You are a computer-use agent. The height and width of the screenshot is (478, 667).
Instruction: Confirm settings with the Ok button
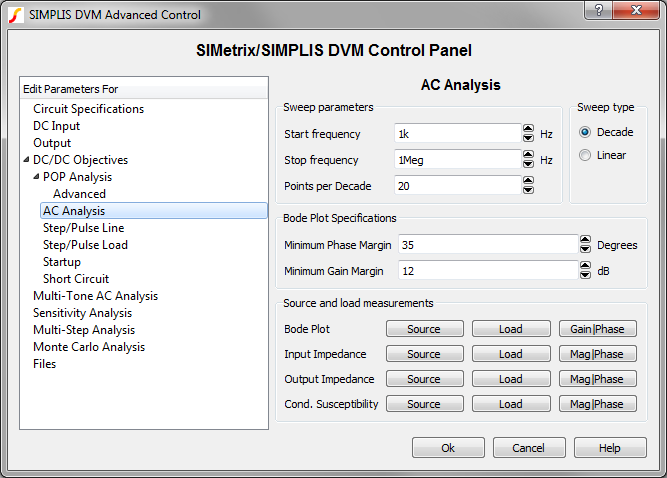448,448
